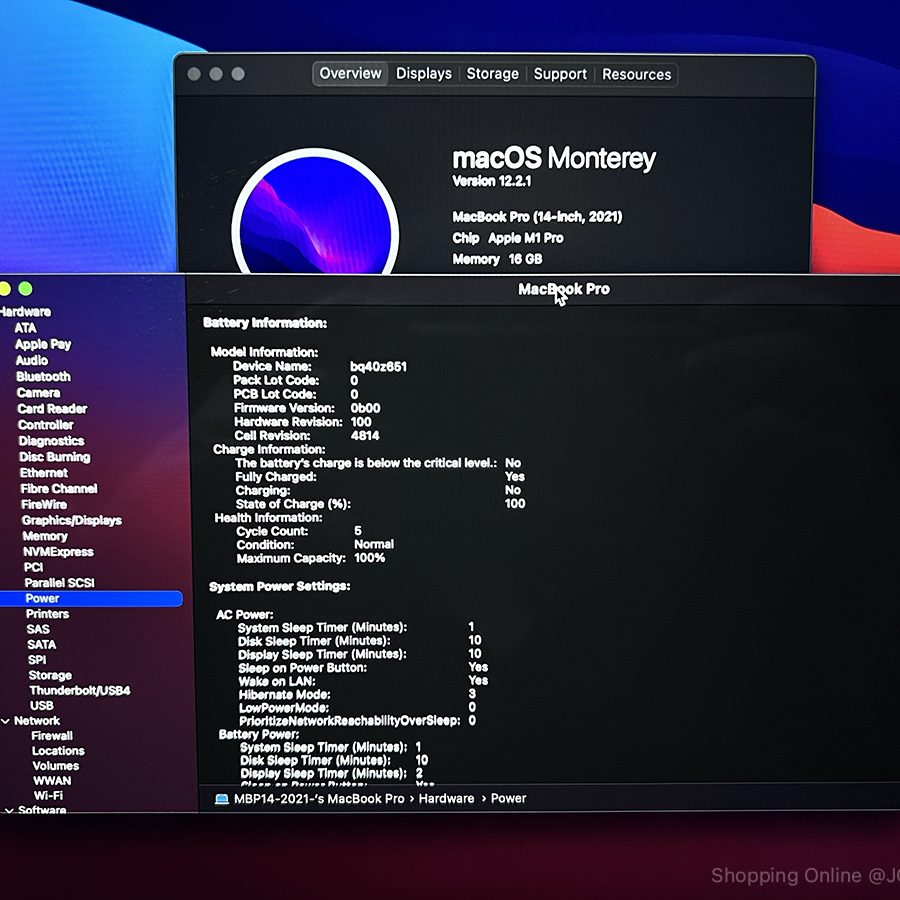Click the MacBook Pro (14-inch, 2021) text
Viewport: 900px width, 900px height.
coord(537,217)
